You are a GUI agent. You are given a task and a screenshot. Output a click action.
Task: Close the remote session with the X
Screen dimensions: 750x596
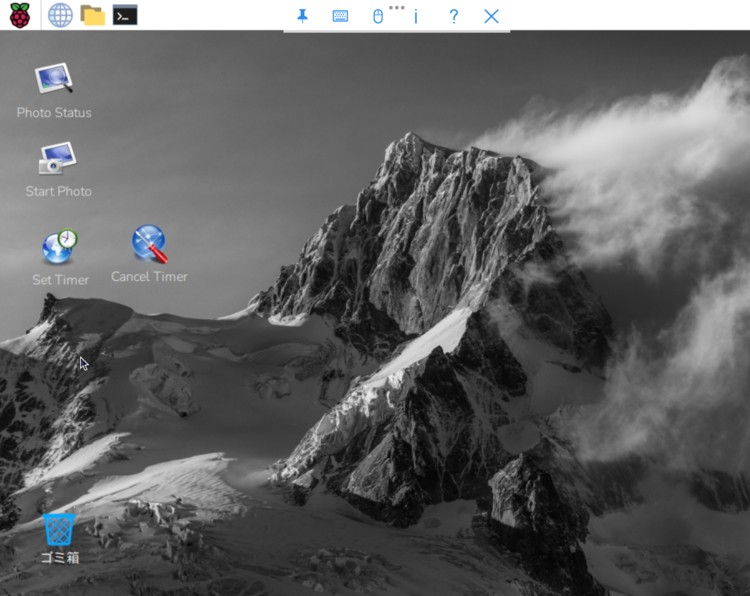[x=491, y=16]
